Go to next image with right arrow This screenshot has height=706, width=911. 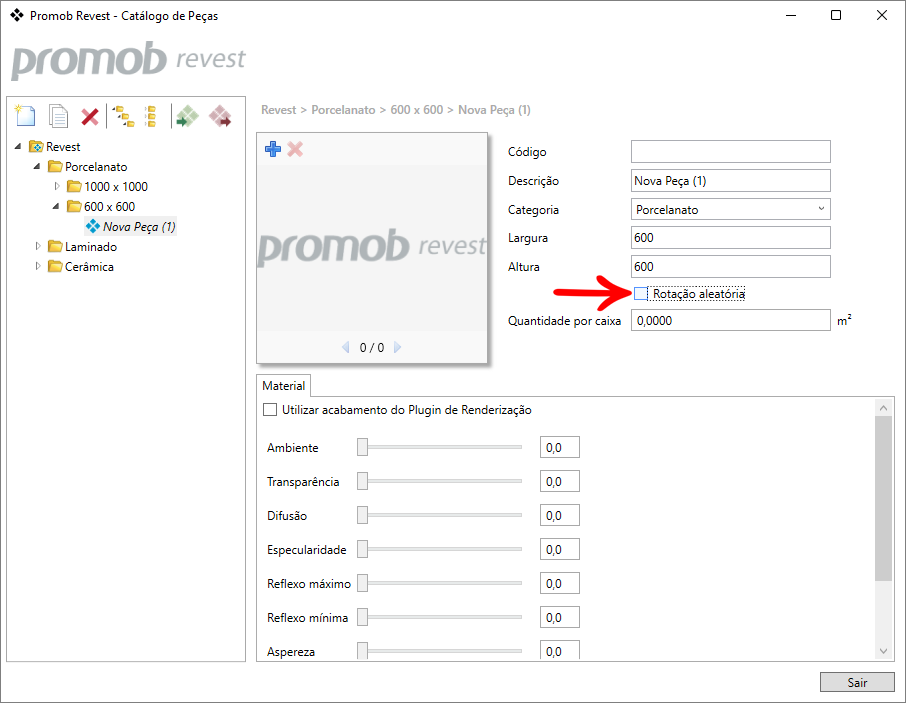coord(398,349)
